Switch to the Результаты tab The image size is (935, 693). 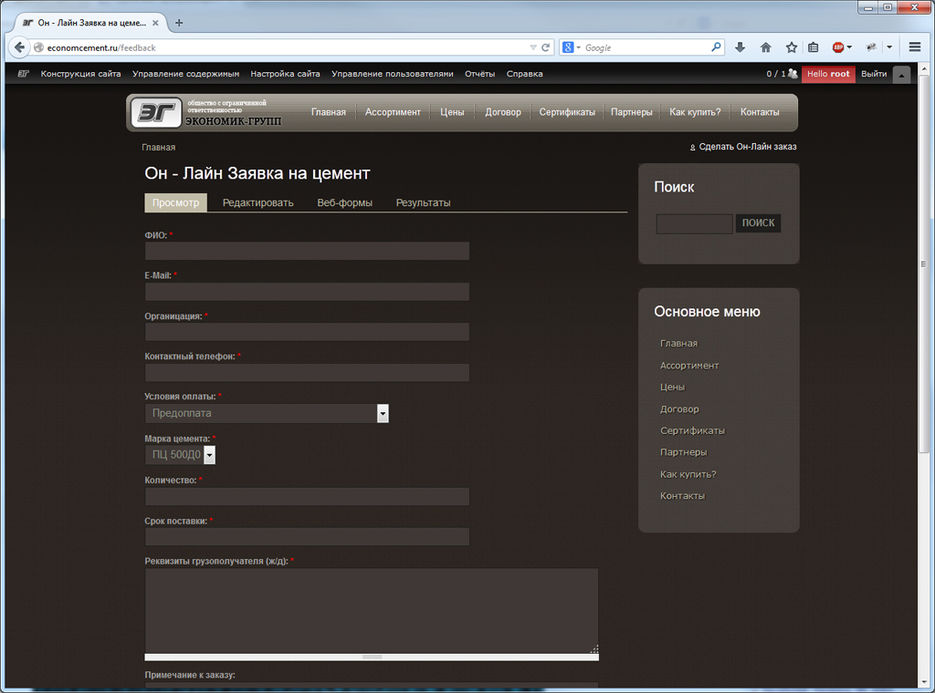(423, 203)
